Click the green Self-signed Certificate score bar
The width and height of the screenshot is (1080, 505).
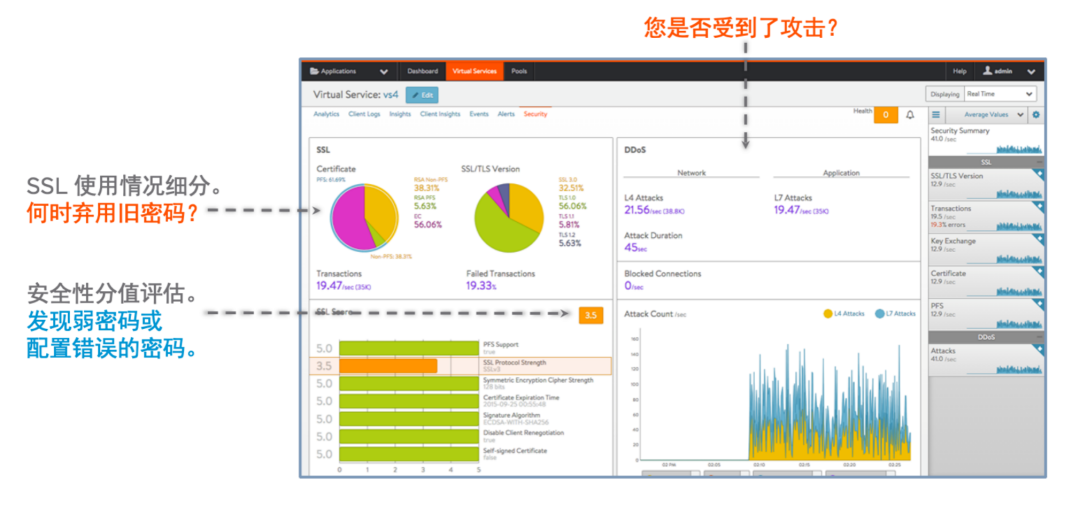pos(409,454)
